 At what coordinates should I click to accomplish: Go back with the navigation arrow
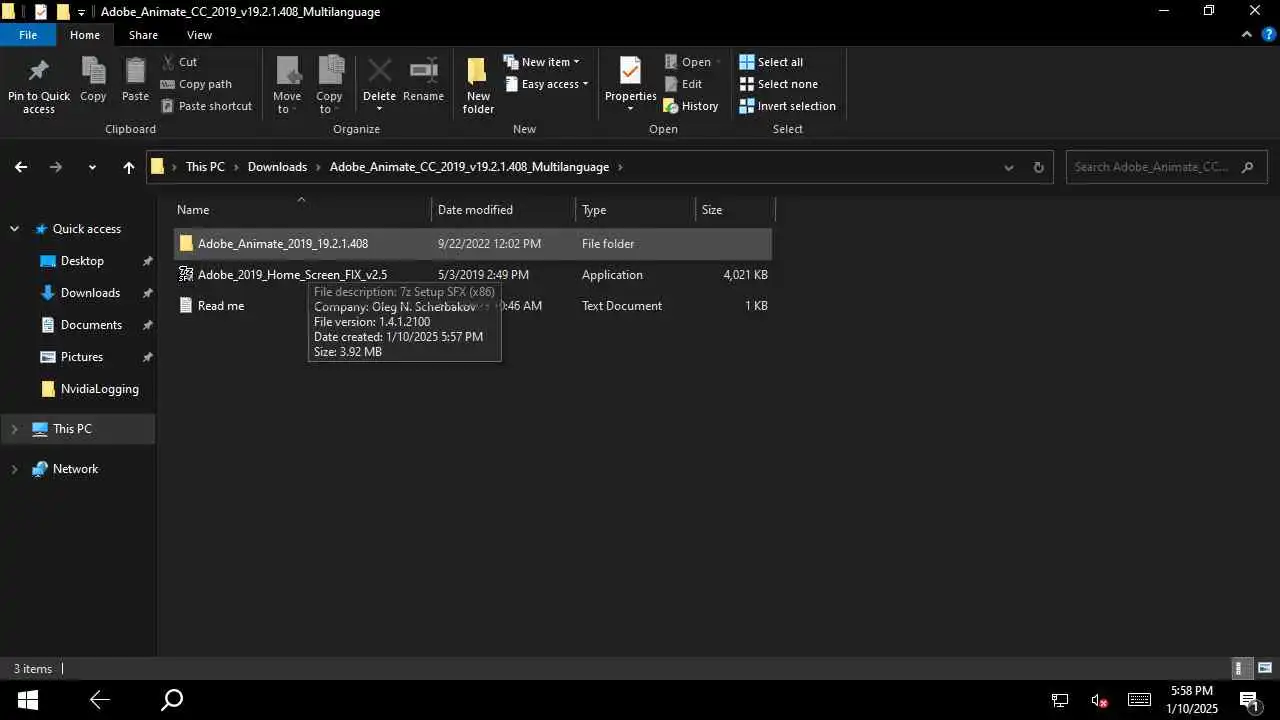click(x=21, y=167)
